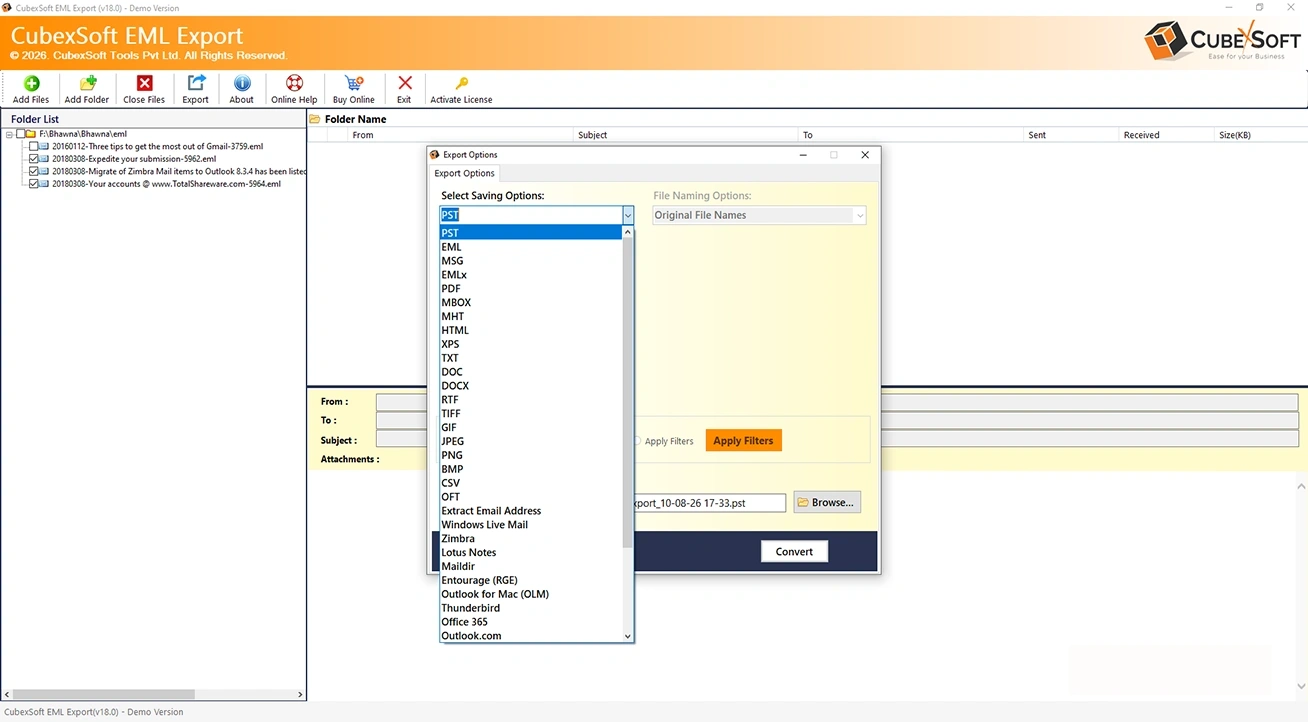This screenshot has height=722, width=1308.
Task: Choose PDF in the saving options list
Action: [x=531, y=289]
